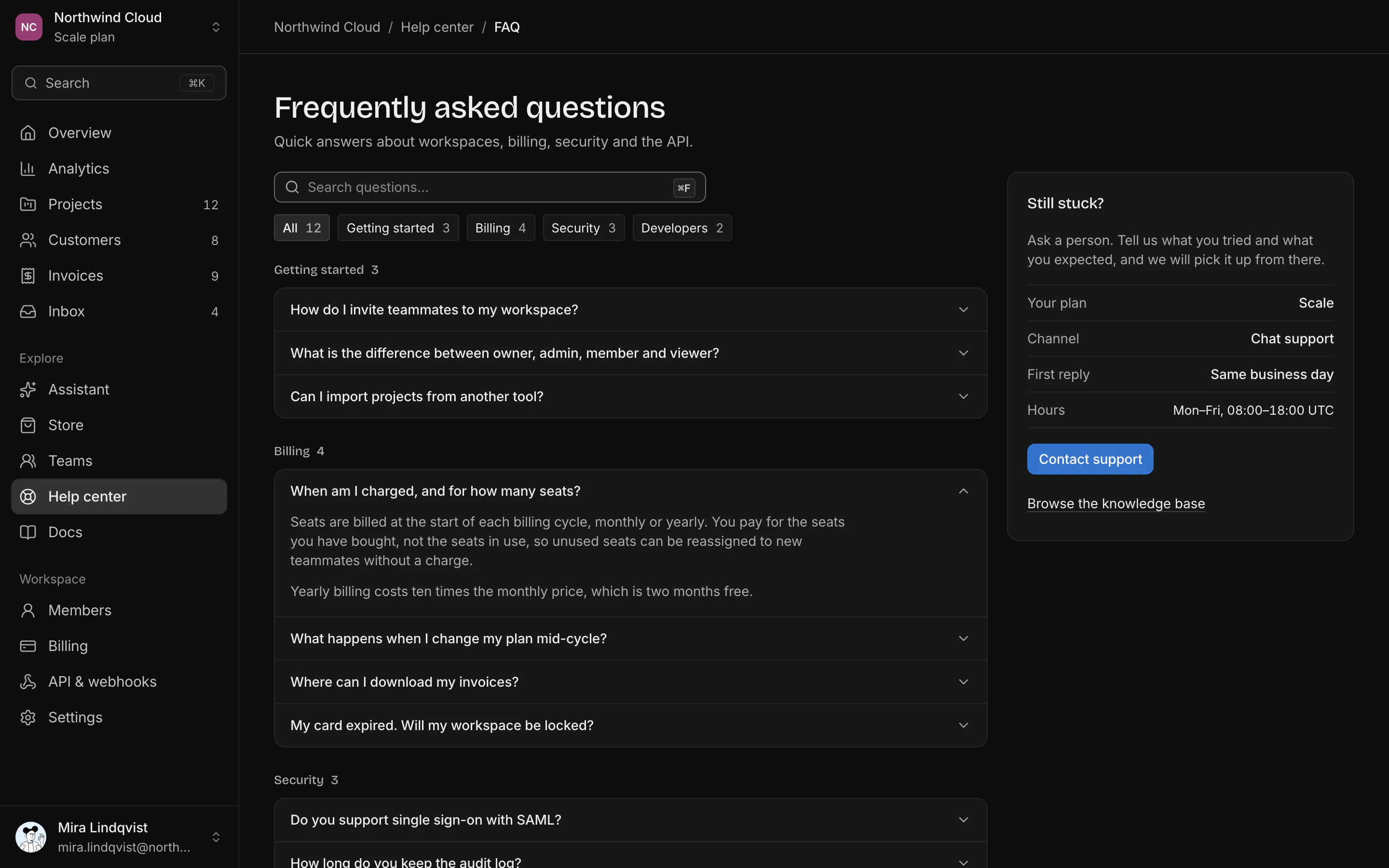Go to Northwind Cloud breadcrumb link
This screenshot has height=868, width=1389.
[x=327, y=27]
